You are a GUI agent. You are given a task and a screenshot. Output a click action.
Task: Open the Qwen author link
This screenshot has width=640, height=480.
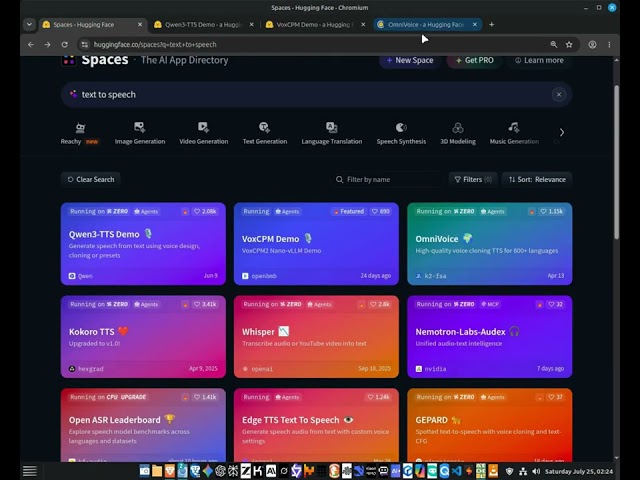81,276
